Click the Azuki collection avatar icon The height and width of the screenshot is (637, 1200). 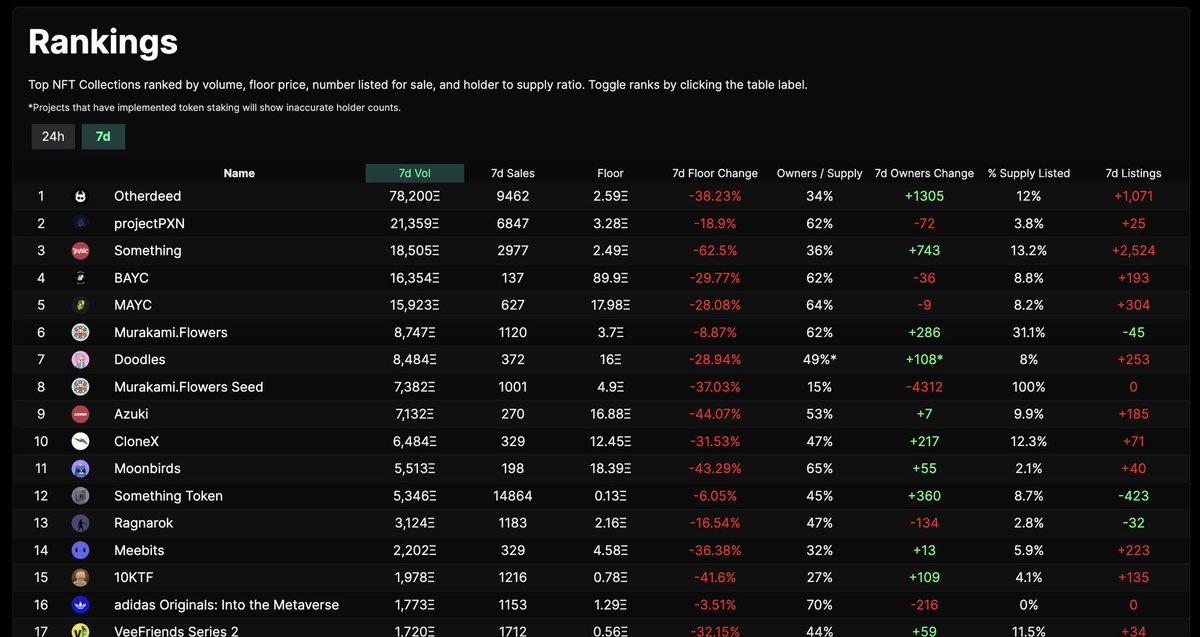[80, 414]
